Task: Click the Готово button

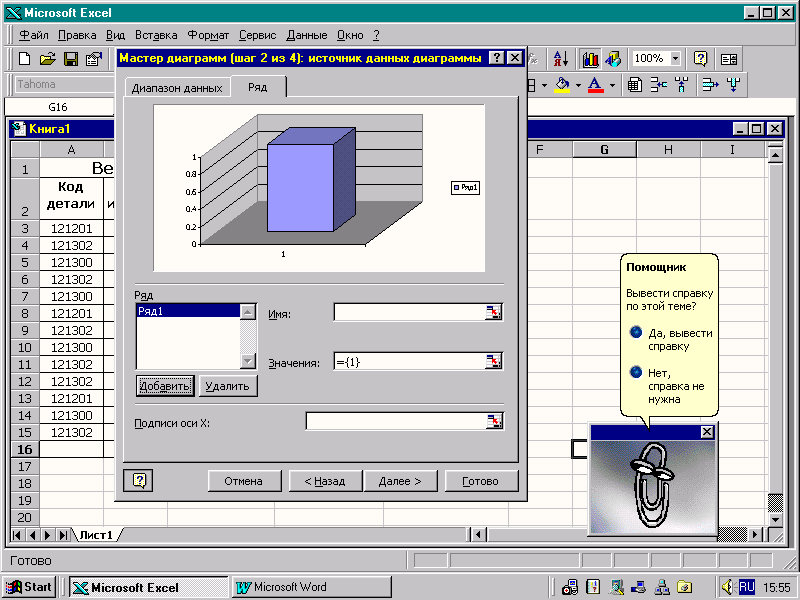Action: (481, 481)
